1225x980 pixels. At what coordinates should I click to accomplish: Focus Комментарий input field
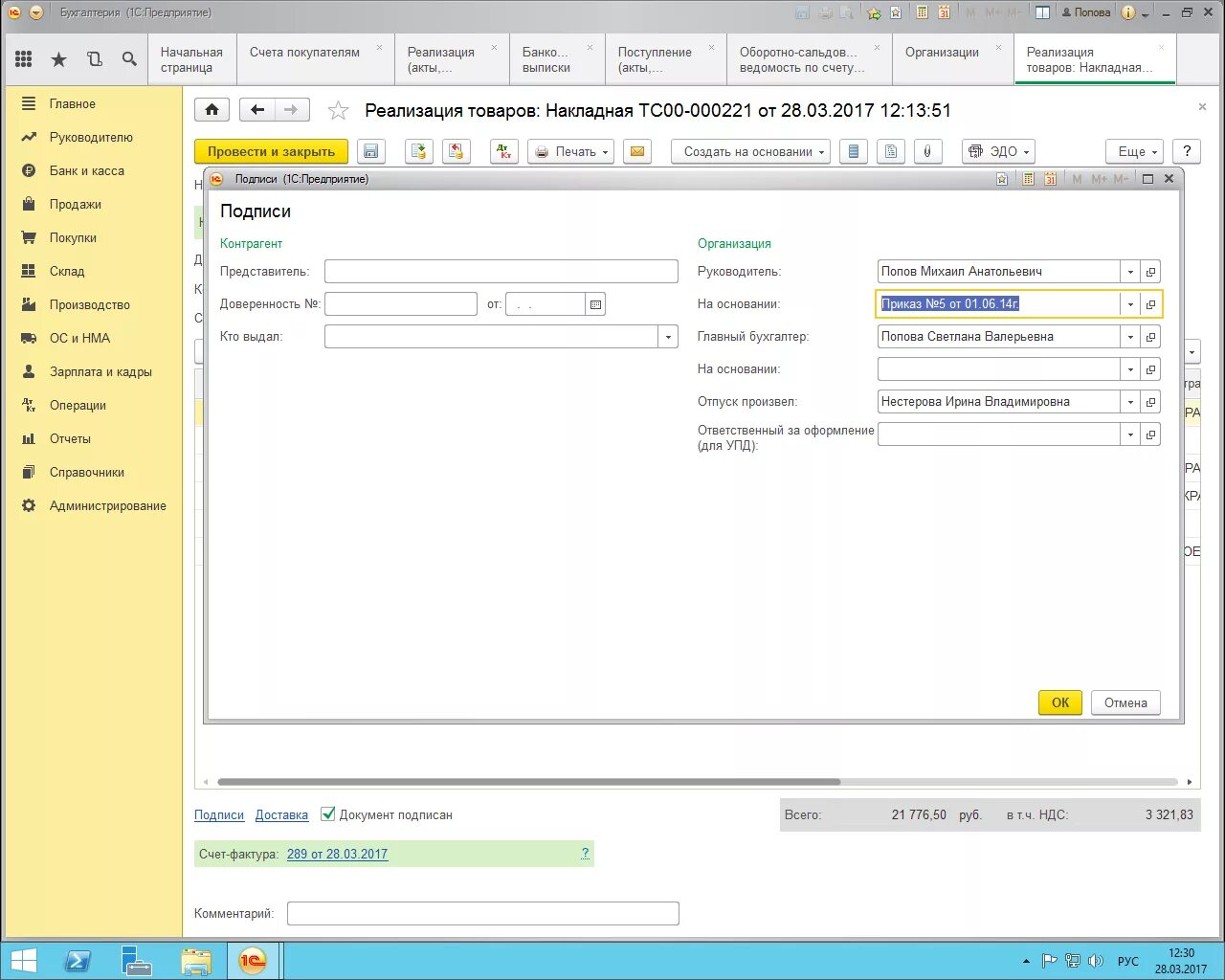483,913
